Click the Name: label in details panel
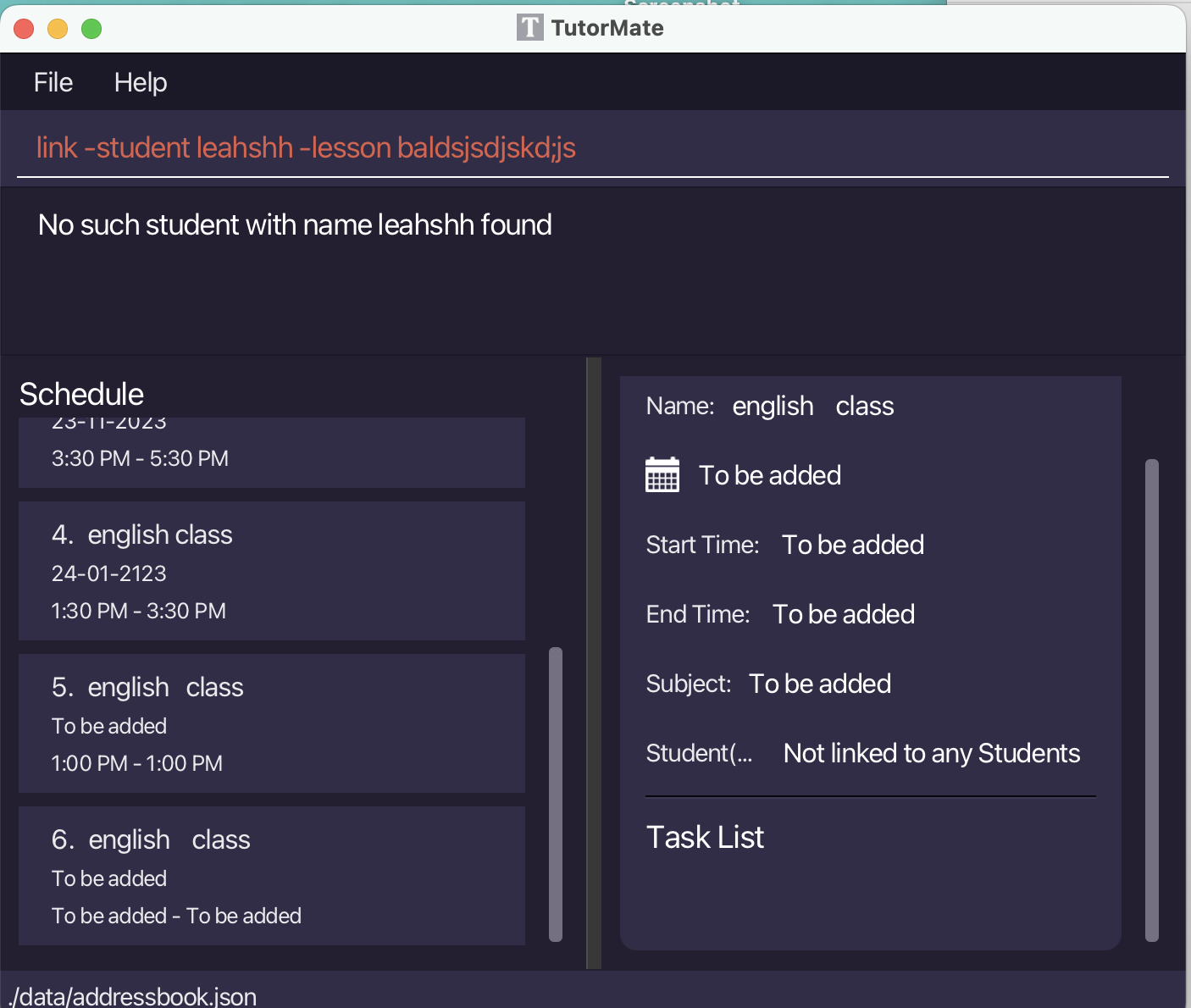The width and height of the screenshot is (1191, 1008). click(x=680, y=406)
